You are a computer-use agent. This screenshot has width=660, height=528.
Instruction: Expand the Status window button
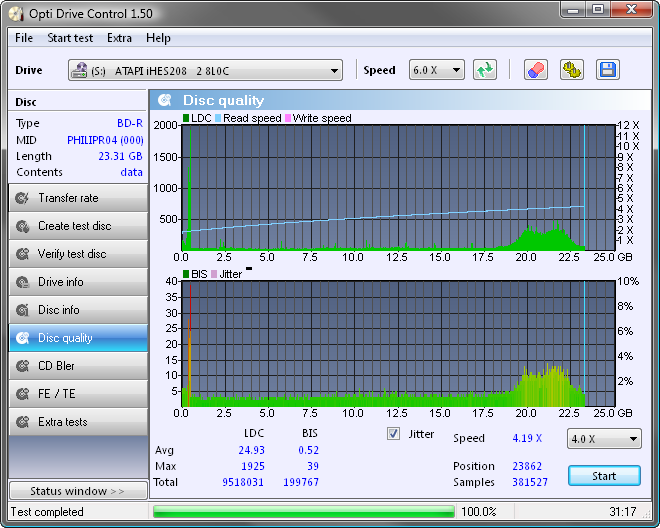(78, 491)
